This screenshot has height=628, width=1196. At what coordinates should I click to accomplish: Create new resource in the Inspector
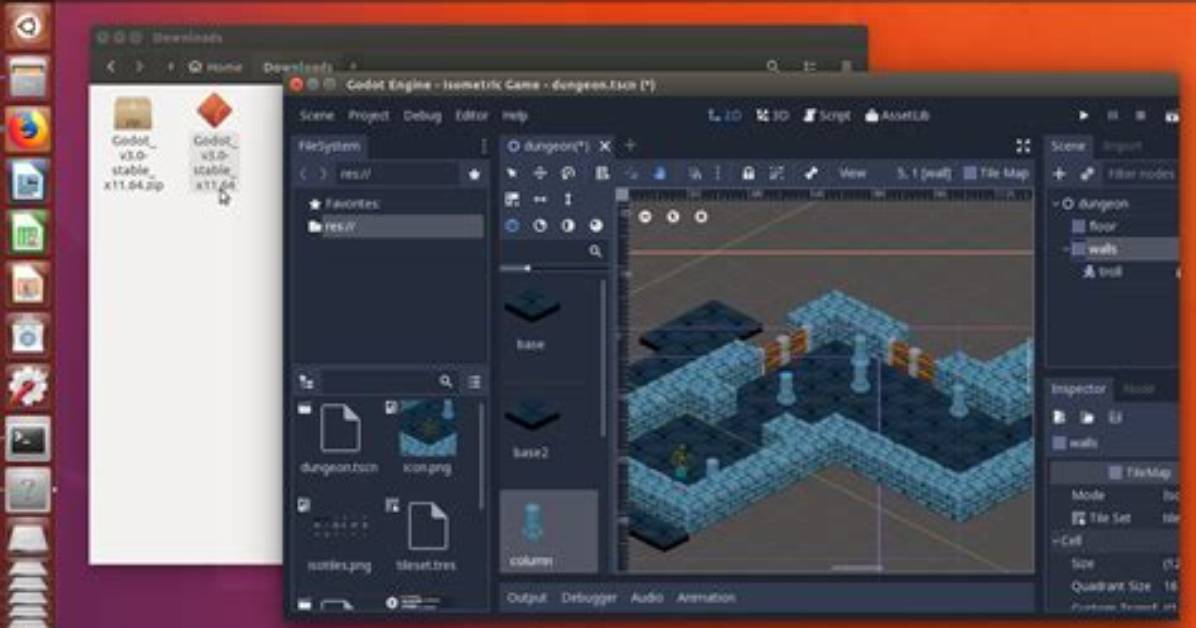pyautogui.click(x=1059, y=417)
